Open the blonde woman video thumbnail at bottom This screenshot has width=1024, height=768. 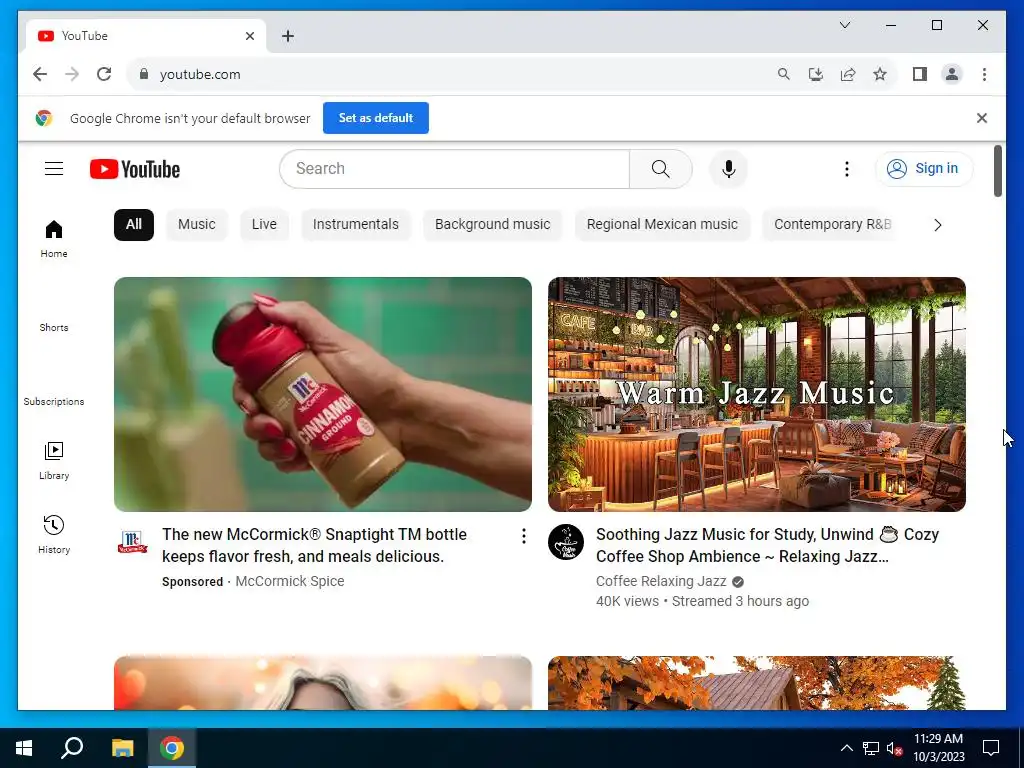click(x=323, y=682)
